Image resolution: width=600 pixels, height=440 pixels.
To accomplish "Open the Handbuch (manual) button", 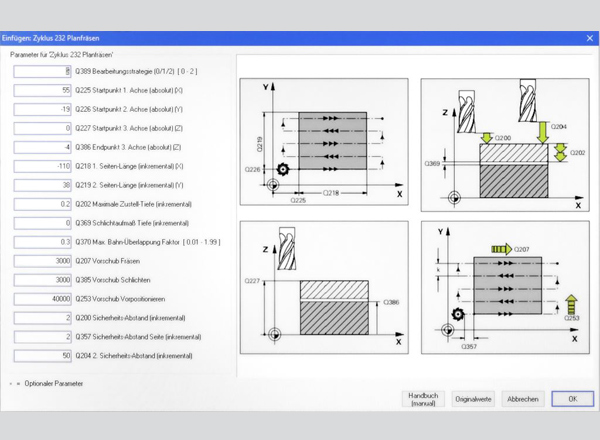I will pyautogui.click(x=423, y=398).
